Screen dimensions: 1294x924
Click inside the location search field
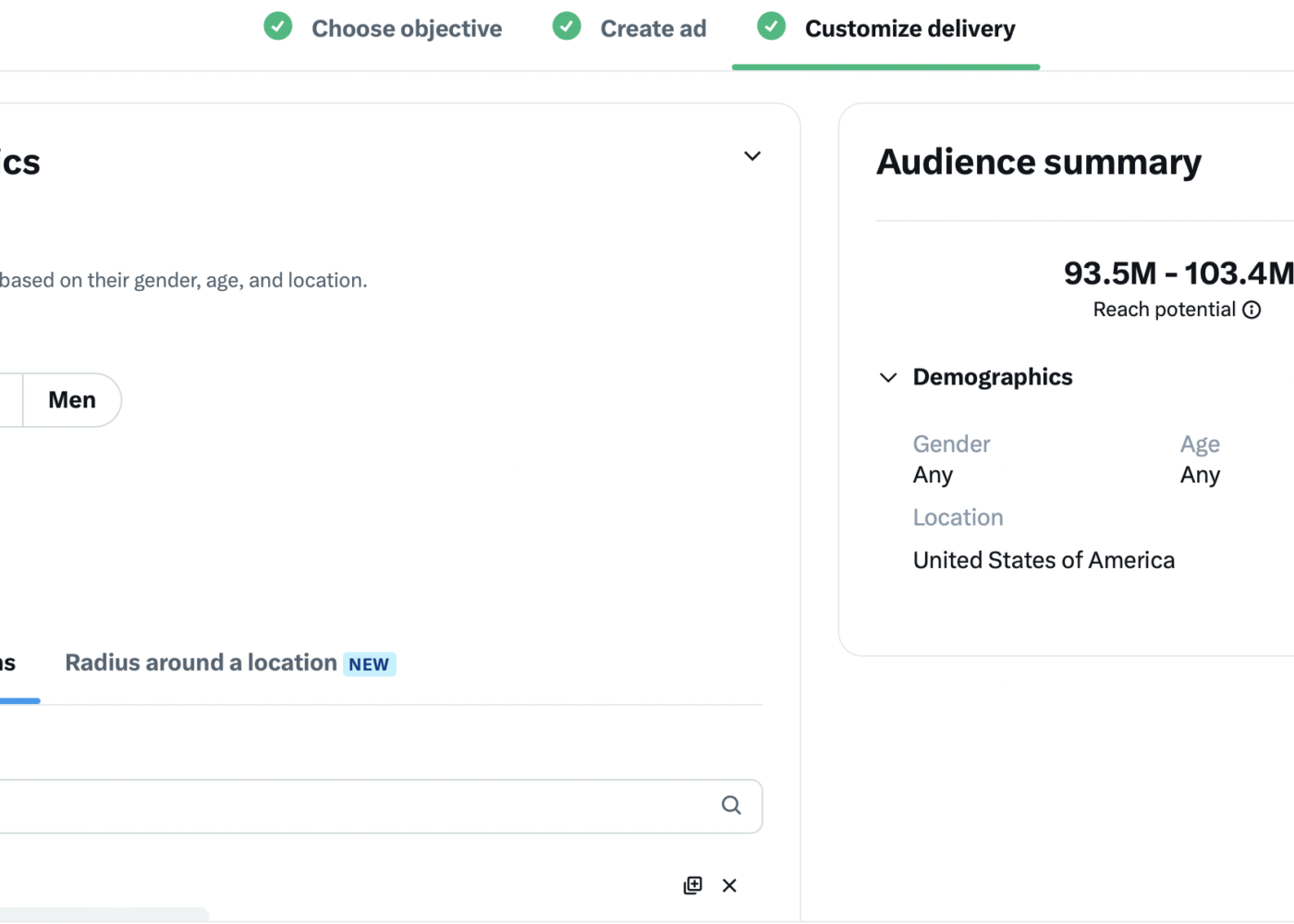[351, 806]
